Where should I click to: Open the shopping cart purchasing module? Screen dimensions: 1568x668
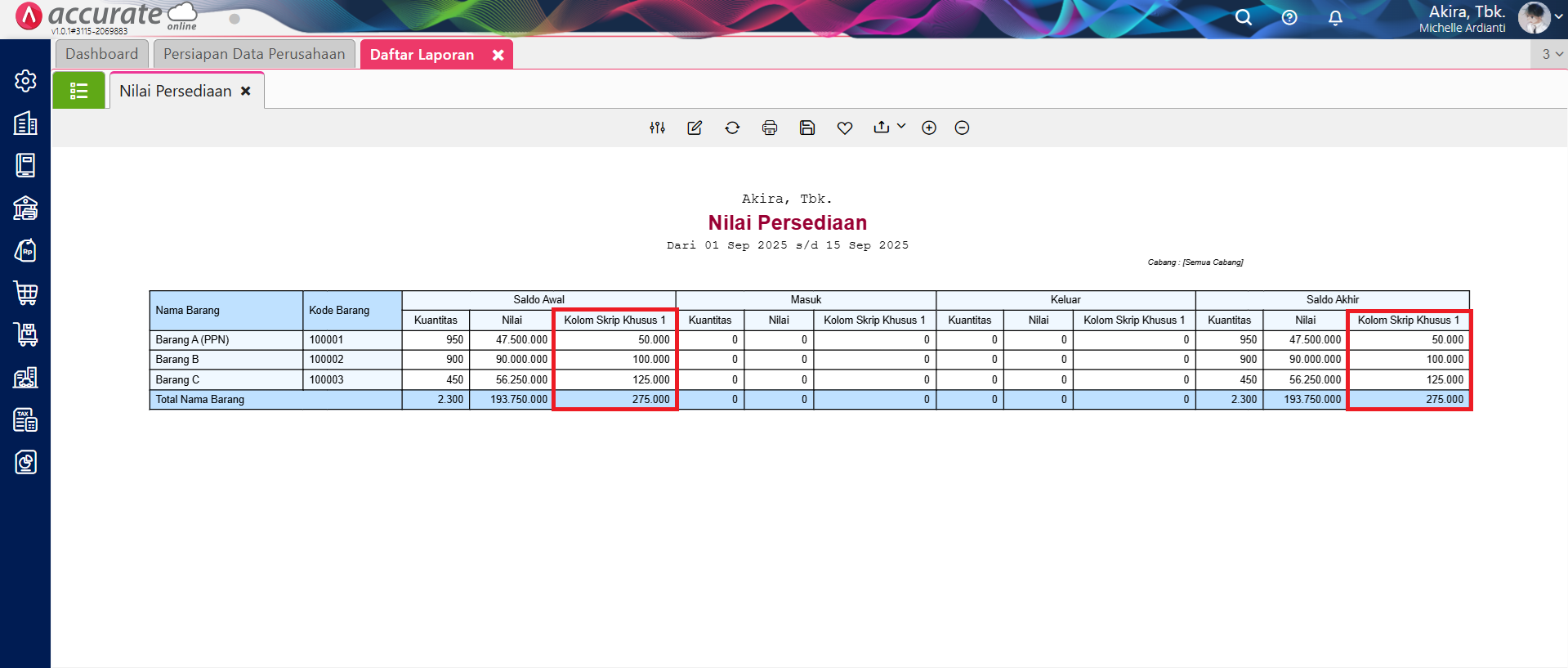click(x=25, y=293)
